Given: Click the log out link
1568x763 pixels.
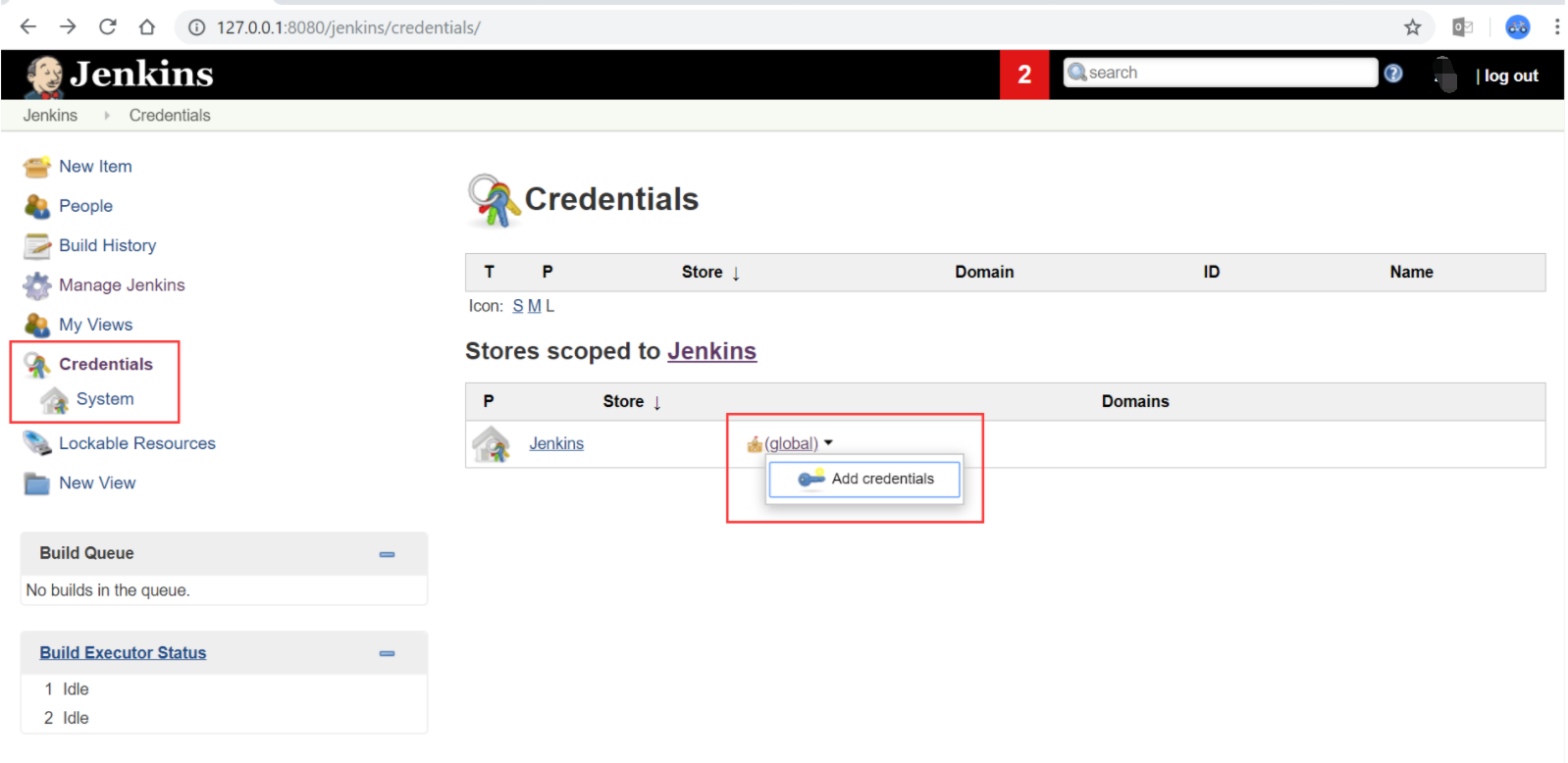Looking at the screenshot, I should [x=1511, y=76].
